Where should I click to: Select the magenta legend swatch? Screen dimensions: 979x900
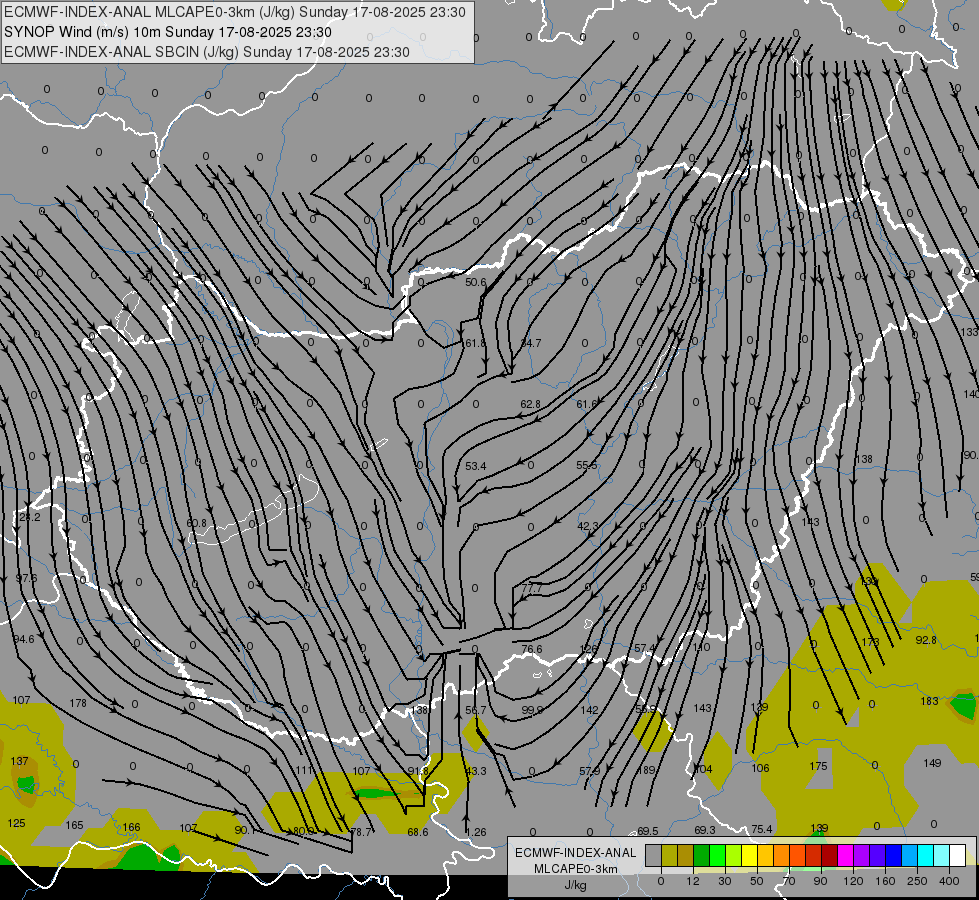(845, 855)
